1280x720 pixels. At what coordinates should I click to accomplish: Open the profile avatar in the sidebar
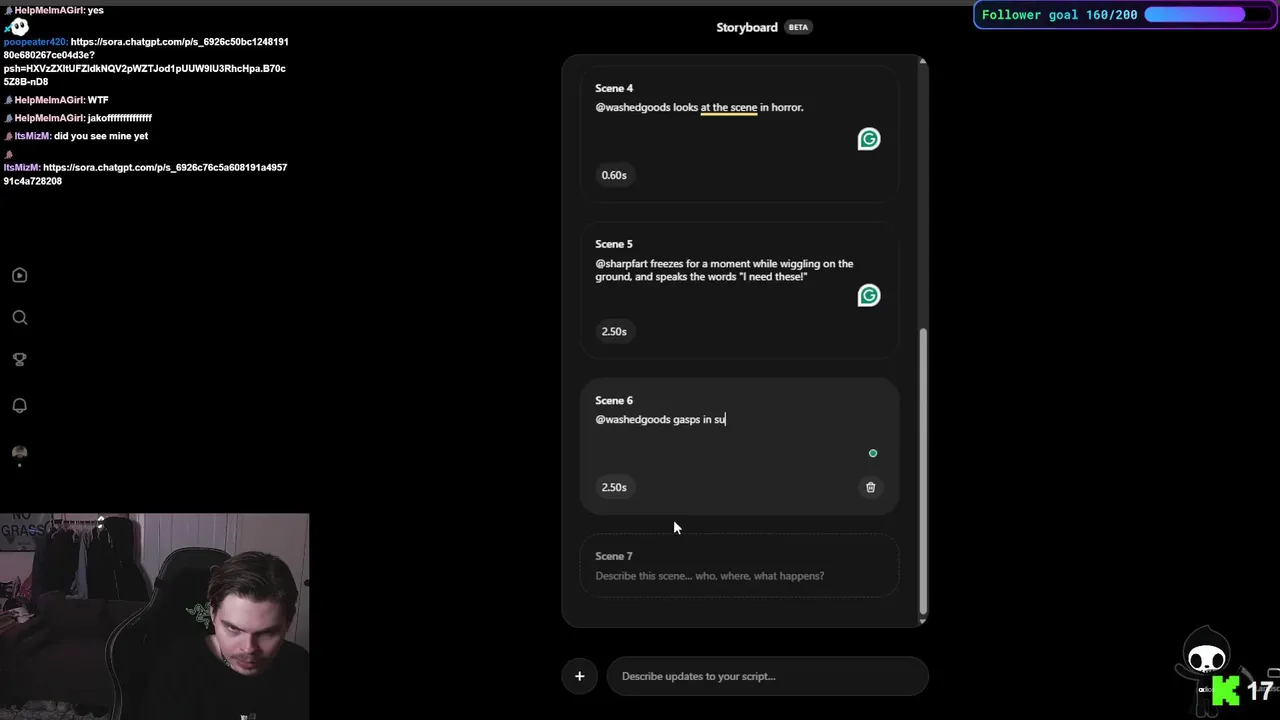19,453
